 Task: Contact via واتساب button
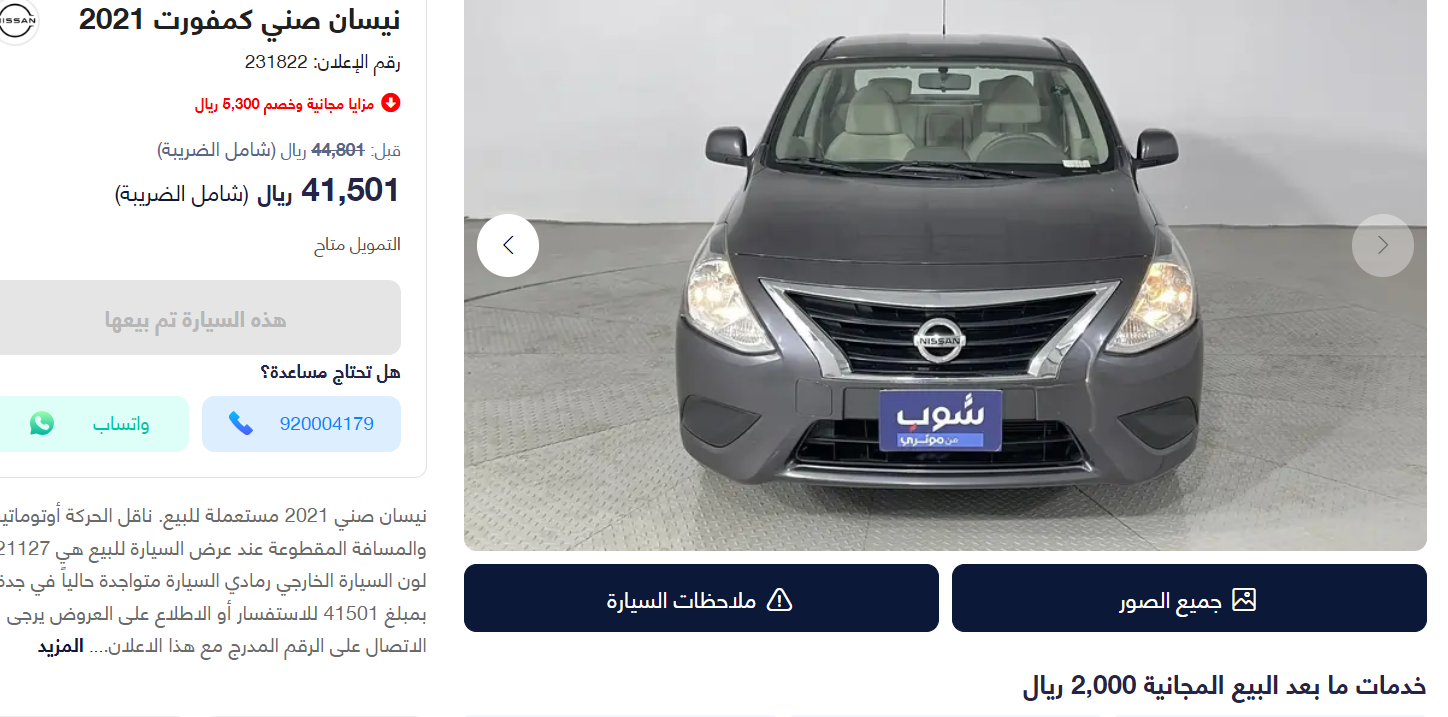pos(92,424)
